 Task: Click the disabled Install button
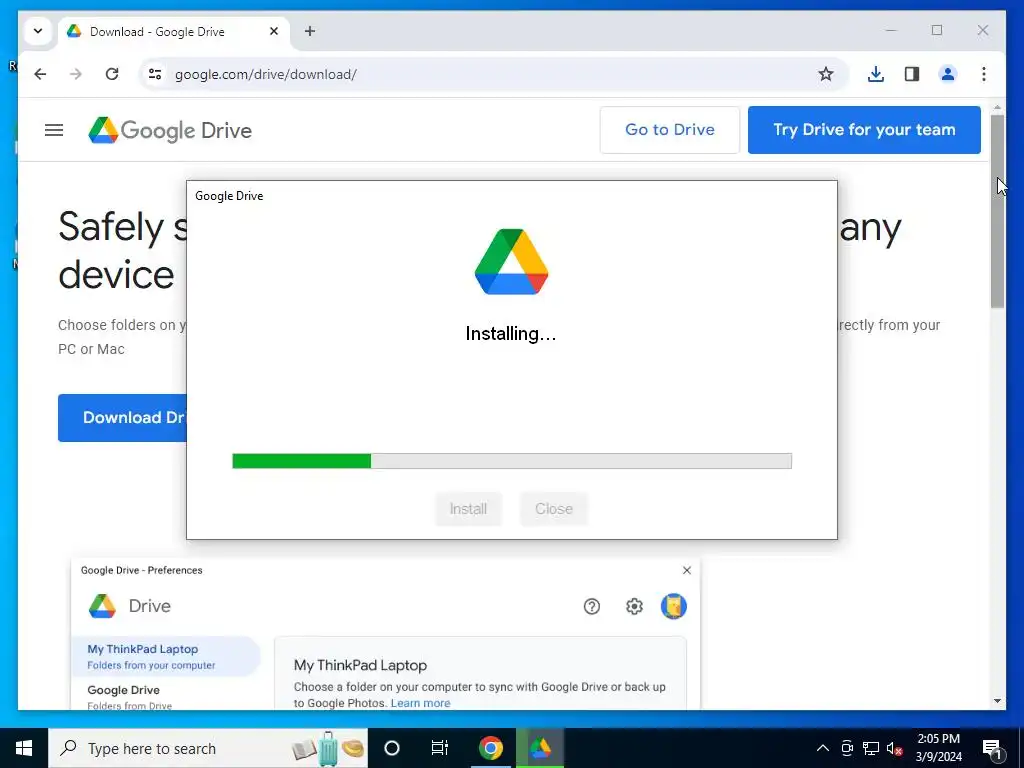pos(468,509)
